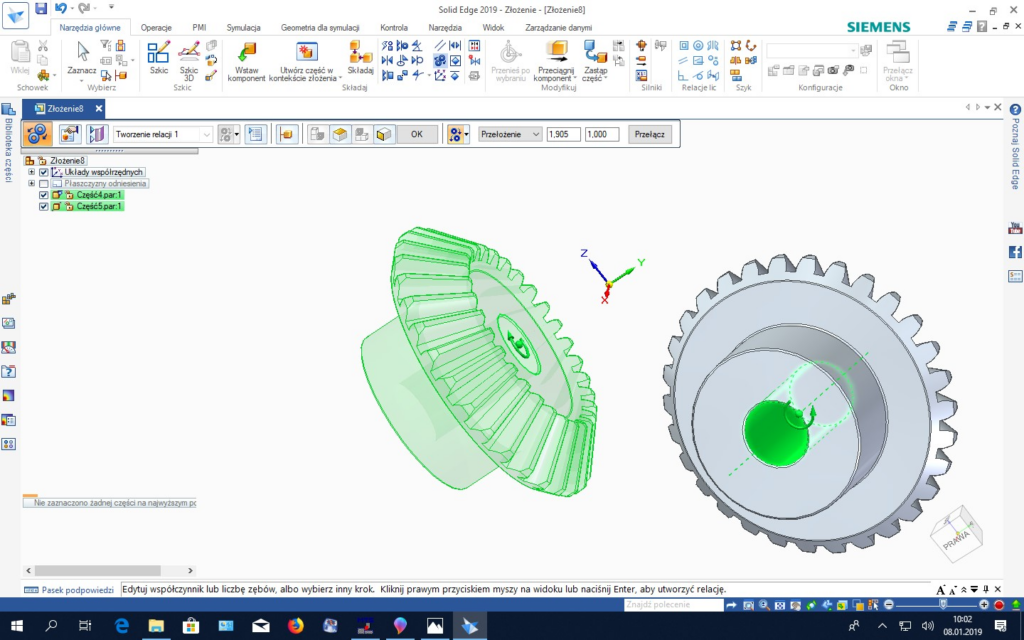Image resolution: width=1024 pixels, height=640 pixels.
Task: Switch to Symulacja ribbon tab
Action: 244,27
